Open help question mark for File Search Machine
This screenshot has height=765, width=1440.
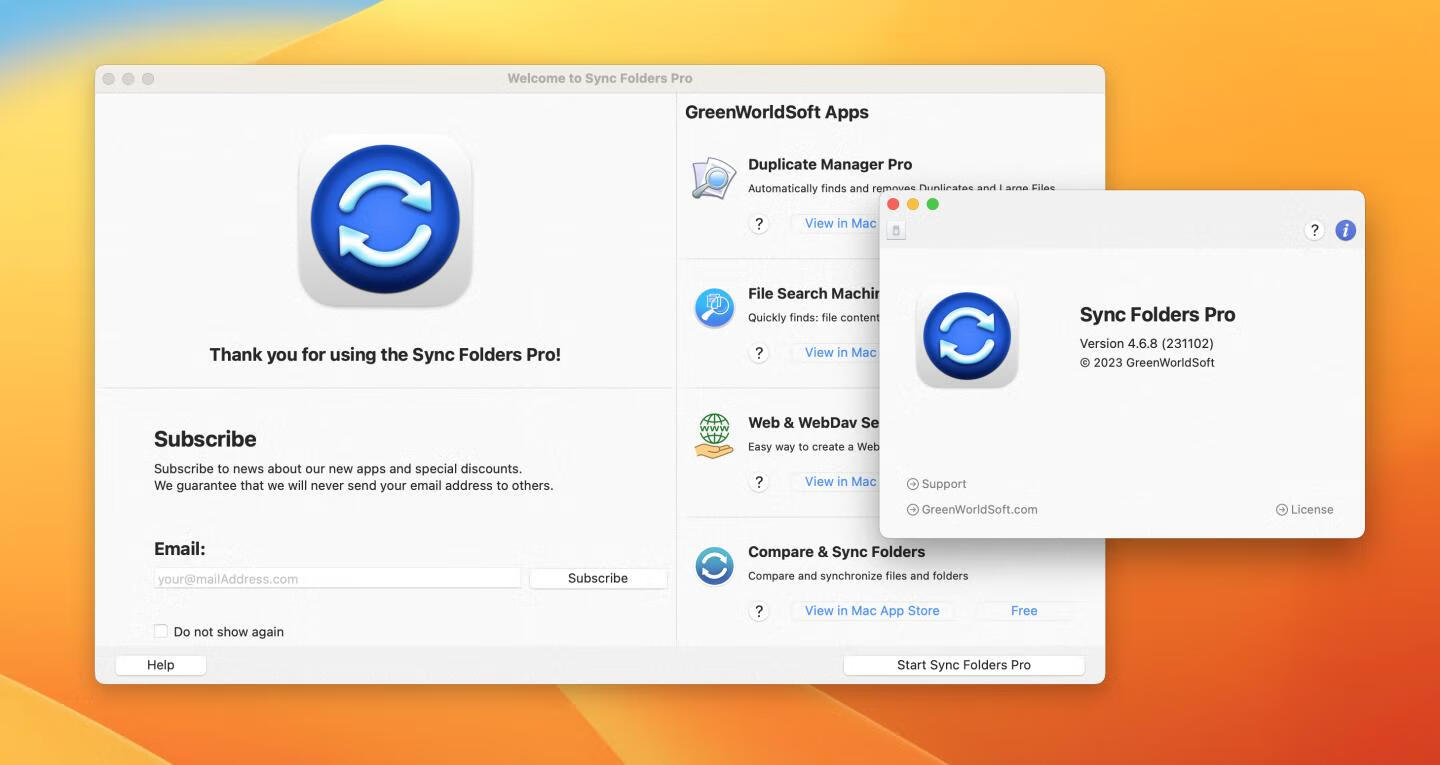[x=759, y=353]
